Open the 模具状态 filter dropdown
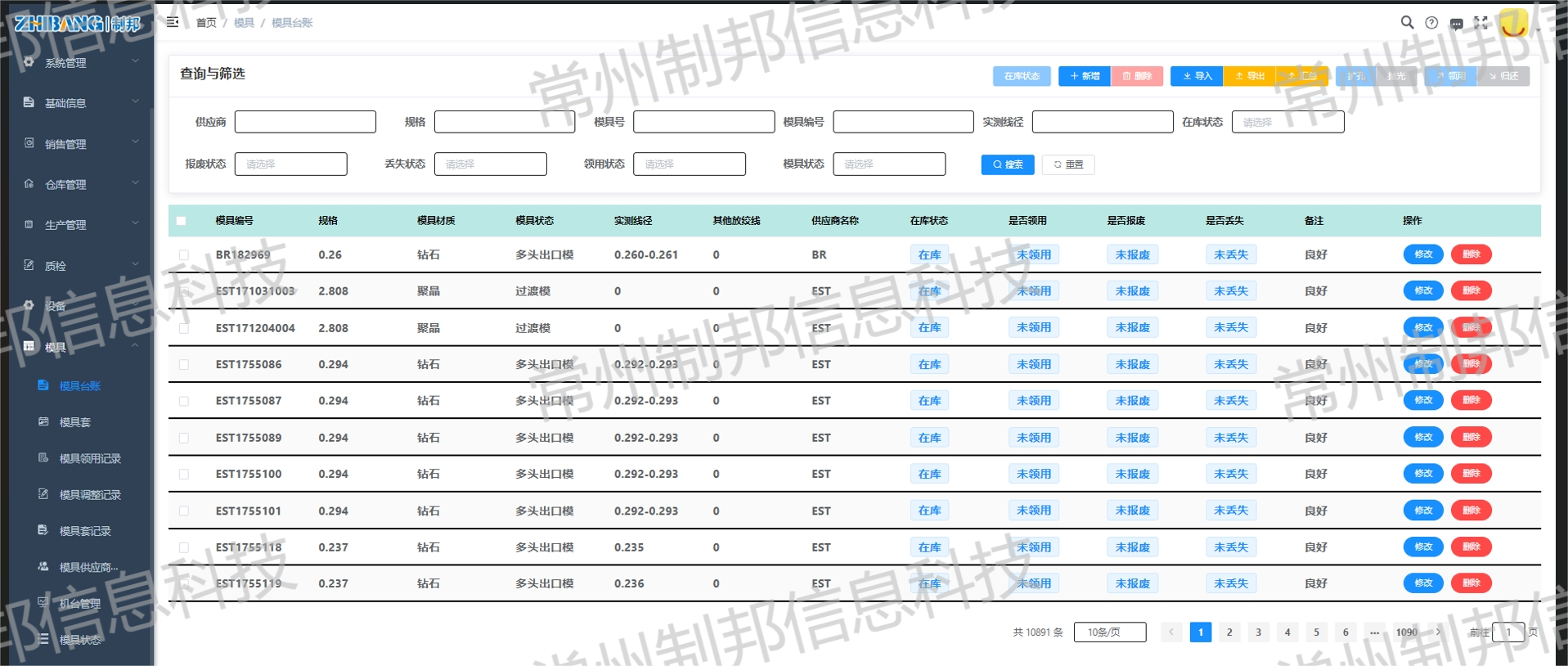Image resolution: width=1568 pixels, height=666 pixels. tap(889, 164)
